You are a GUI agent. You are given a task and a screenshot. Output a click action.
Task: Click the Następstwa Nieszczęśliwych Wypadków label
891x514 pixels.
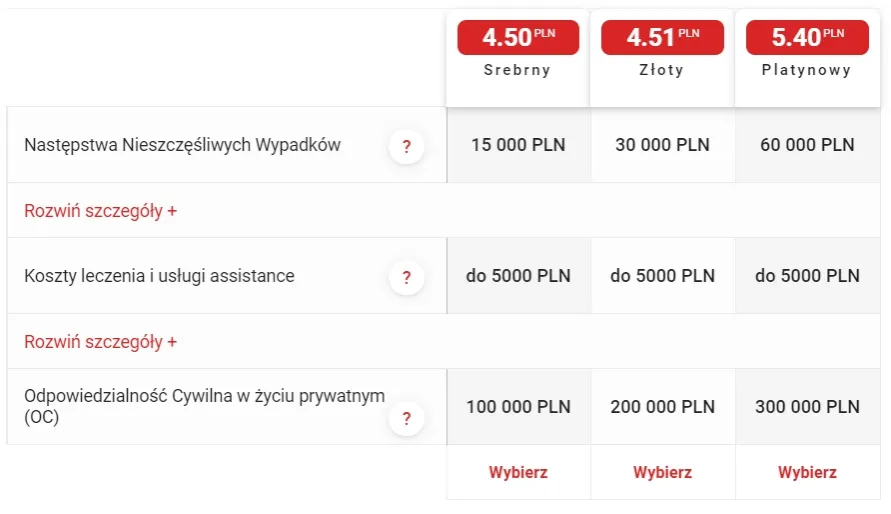(182, 145)
